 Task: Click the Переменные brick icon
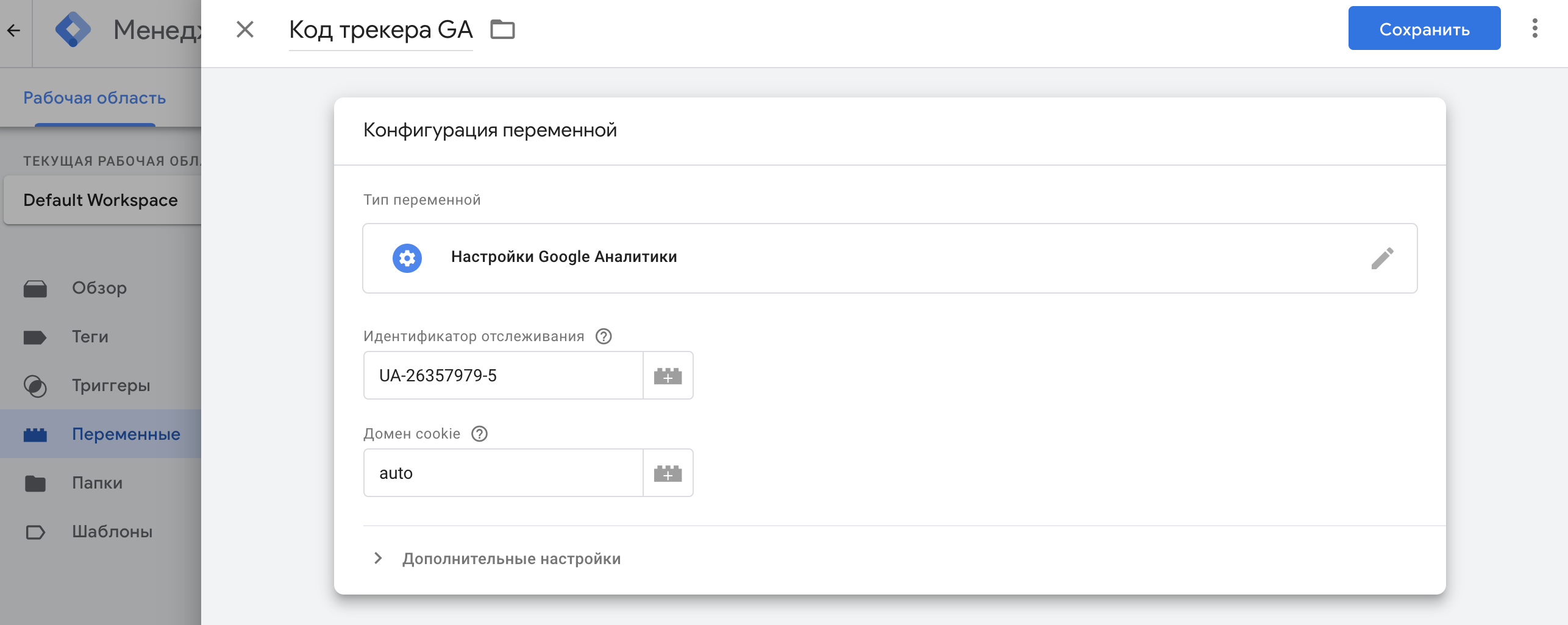click(35, 434)
